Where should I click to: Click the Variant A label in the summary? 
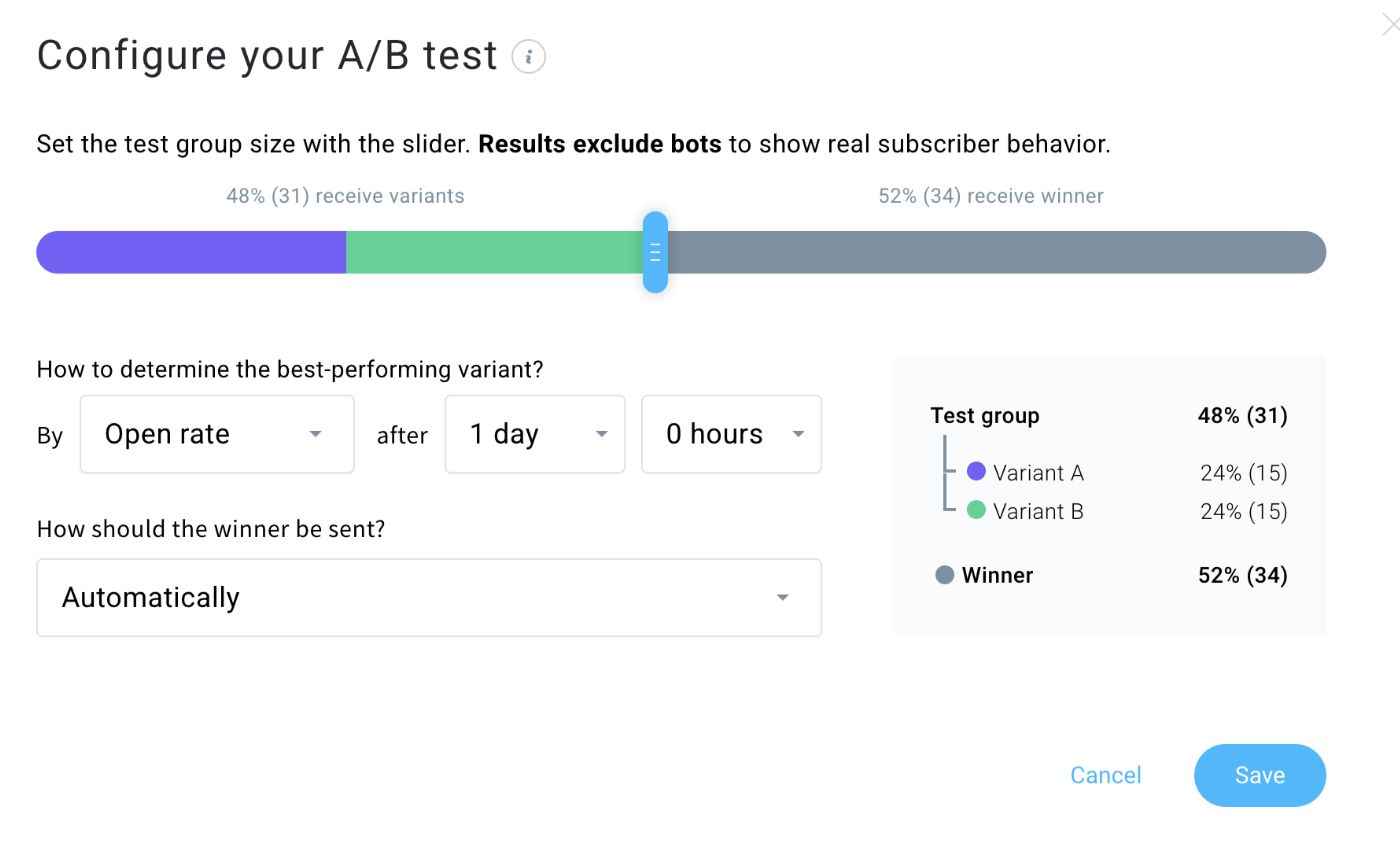(x=1038, y=473)
